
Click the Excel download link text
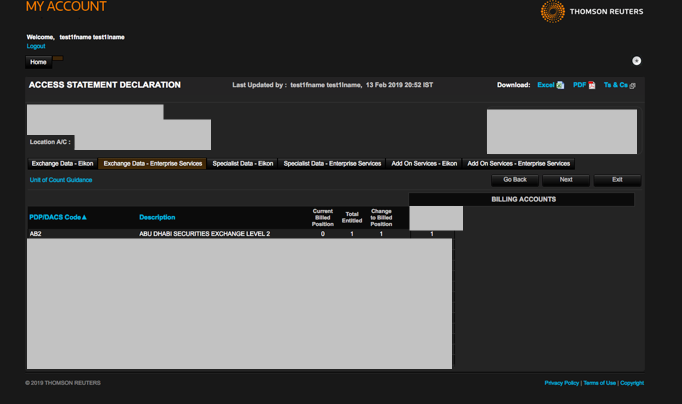(x=545, y=85)
